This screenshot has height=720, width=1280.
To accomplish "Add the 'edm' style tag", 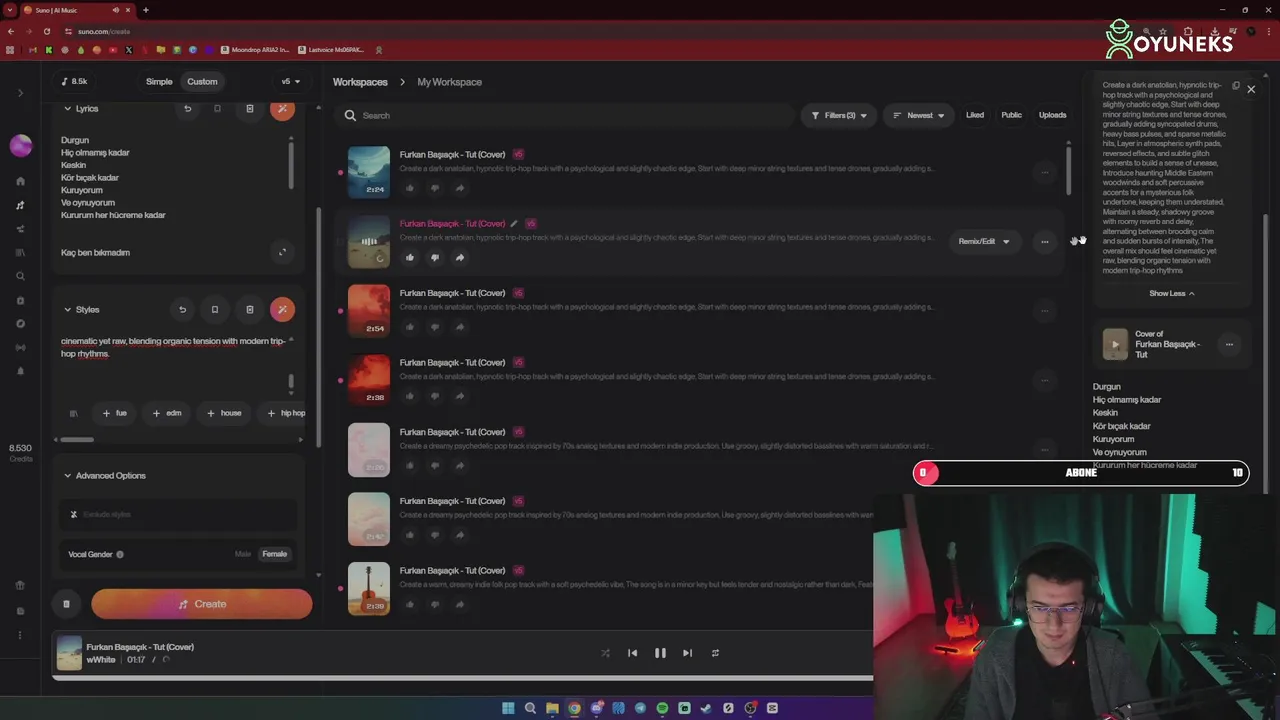I will pos(167,413).
